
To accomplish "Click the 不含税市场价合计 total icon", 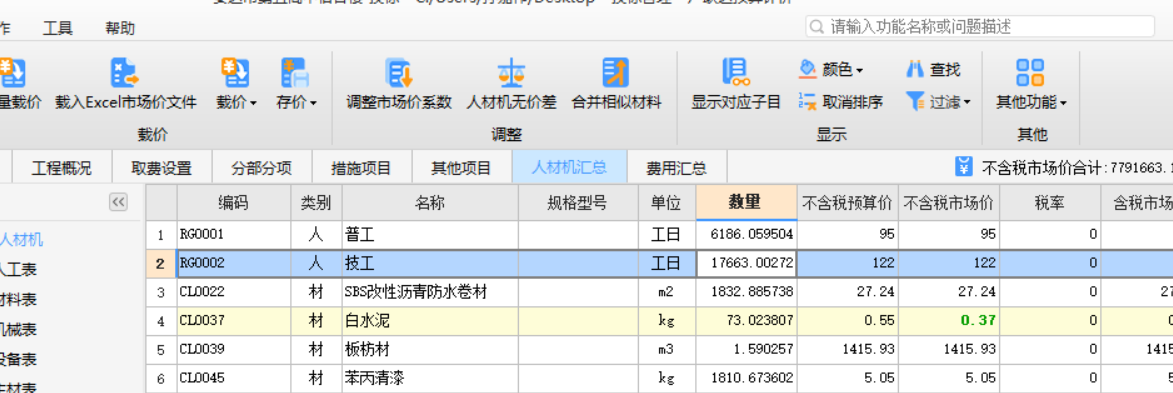I will [964, 166].
